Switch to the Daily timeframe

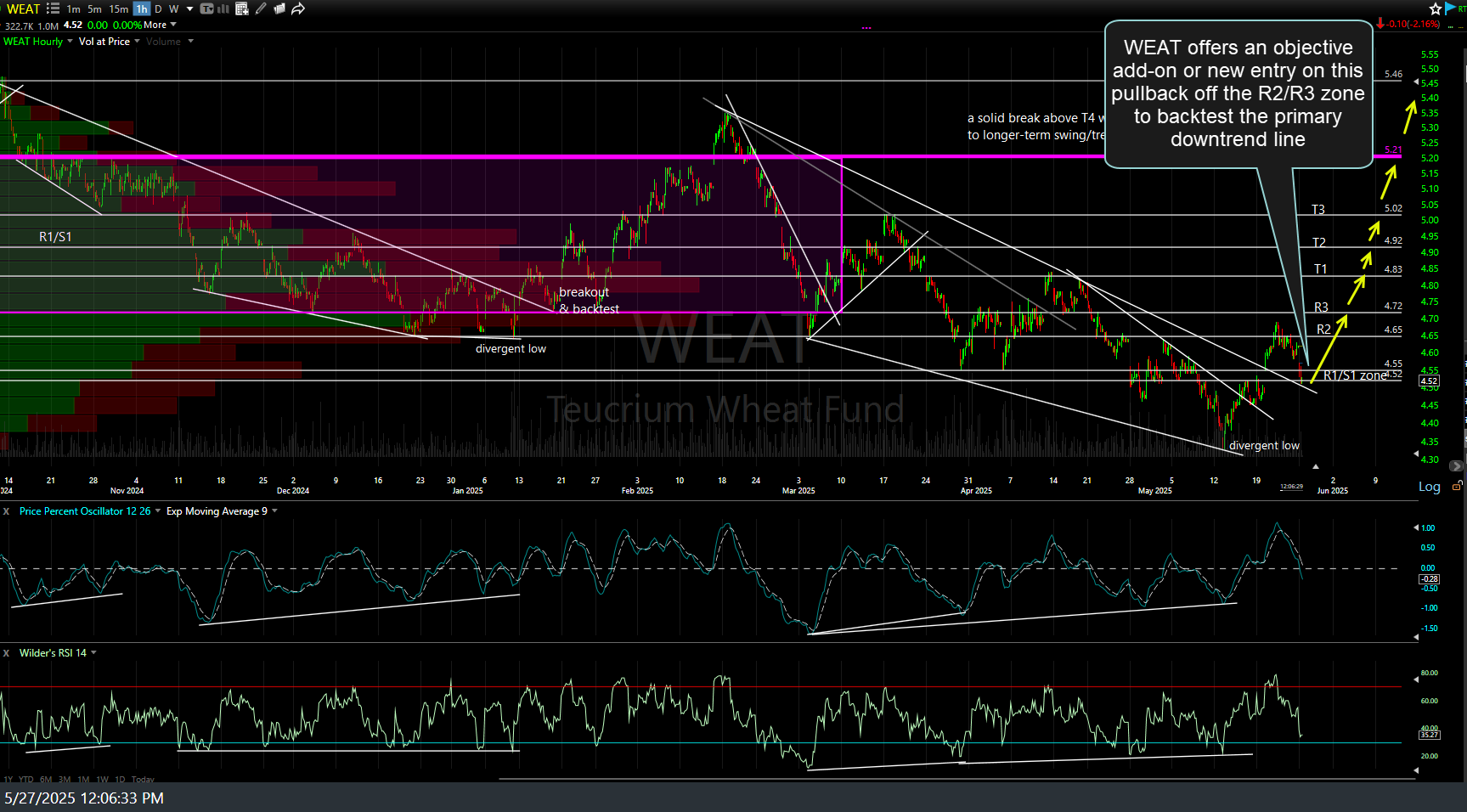(158, 8)
